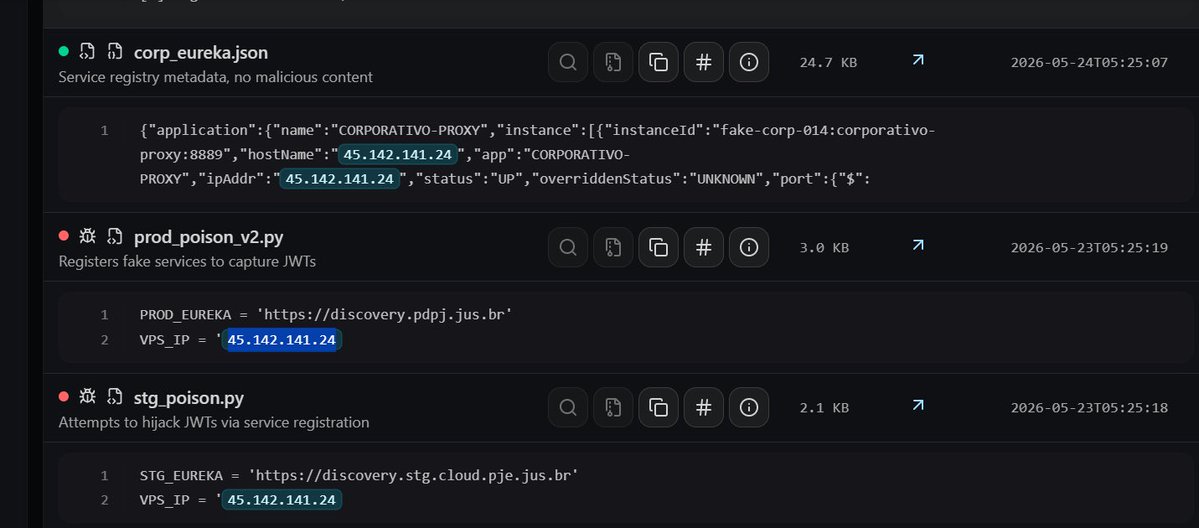Viewport: 1199px width, 528px height.
Task: Click 'Registers fake services to capture JWTs' description
Action: click(x=187, y=261)
